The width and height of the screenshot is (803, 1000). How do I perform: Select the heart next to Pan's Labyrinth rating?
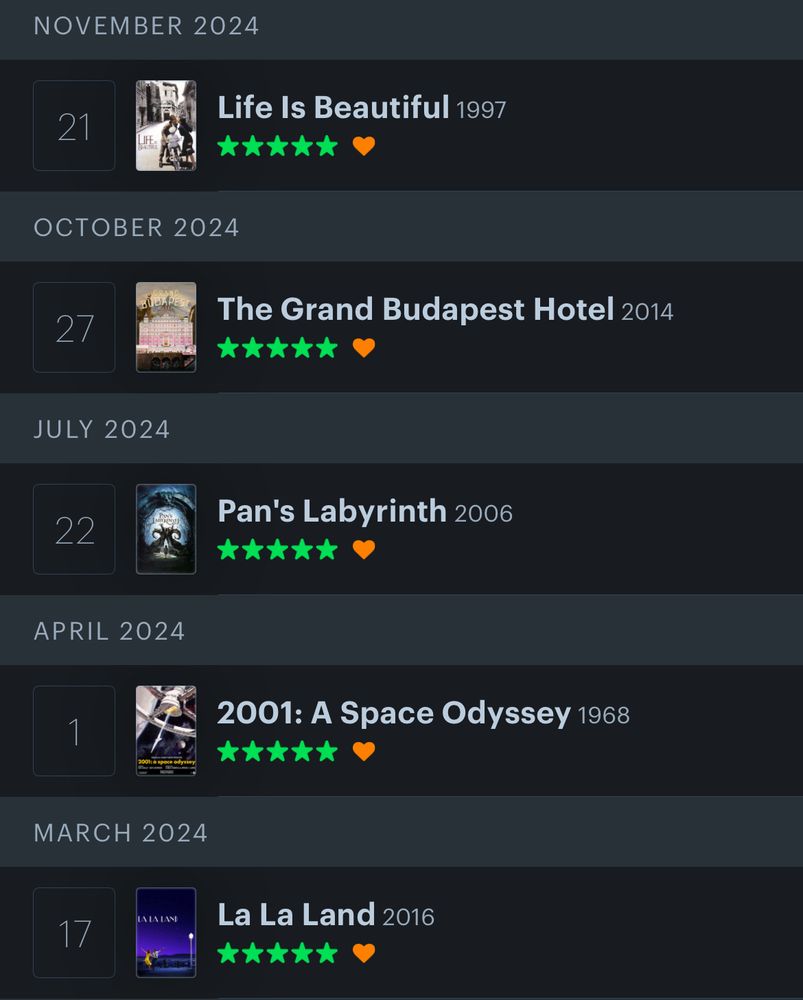[365, 548]
